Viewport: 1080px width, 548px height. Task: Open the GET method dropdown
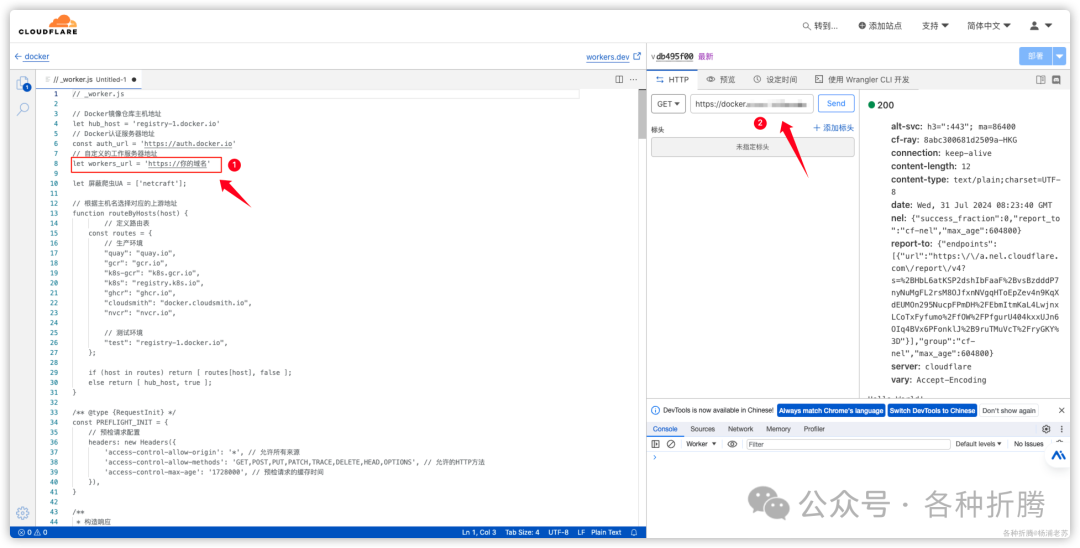pyautogui.click(x=668, y=104)
